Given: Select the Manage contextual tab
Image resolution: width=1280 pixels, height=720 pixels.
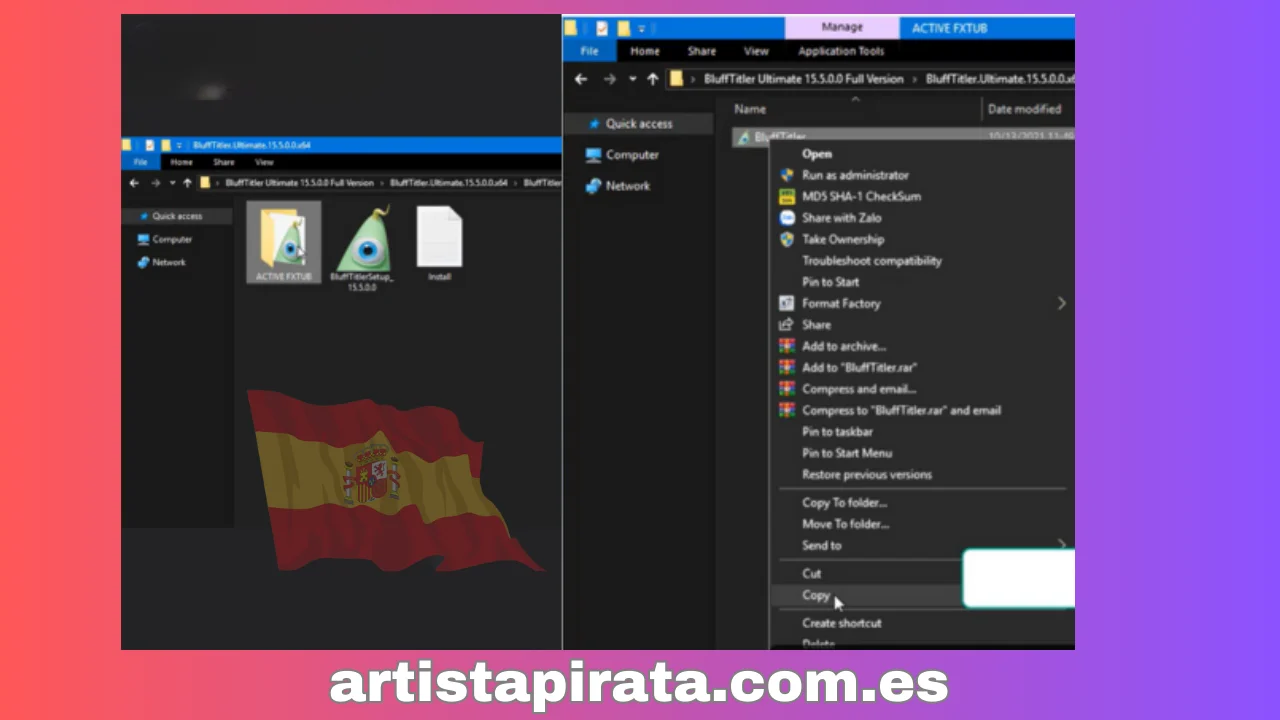Looking at the screenshot, I should [x=842, y=28].
